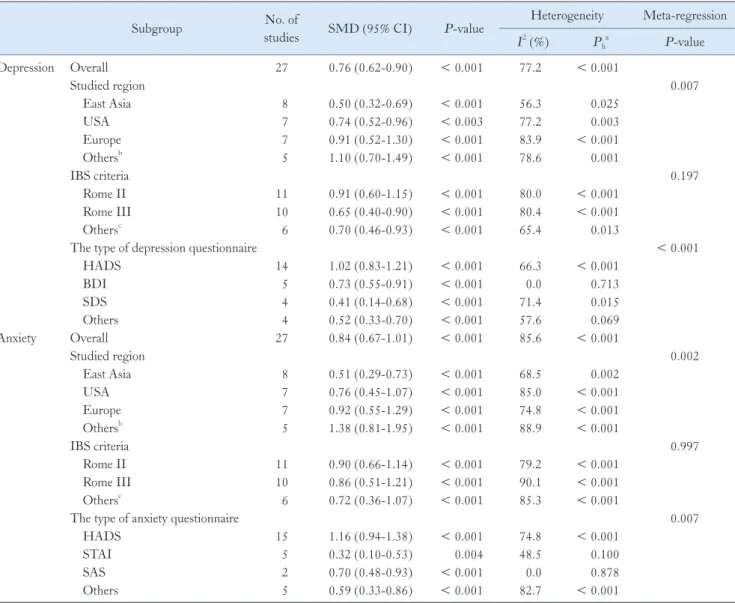Click SMD value '0.59 (0.33-0.86)'
Viewport: 735px width, 603px height.
click(370, 591)
